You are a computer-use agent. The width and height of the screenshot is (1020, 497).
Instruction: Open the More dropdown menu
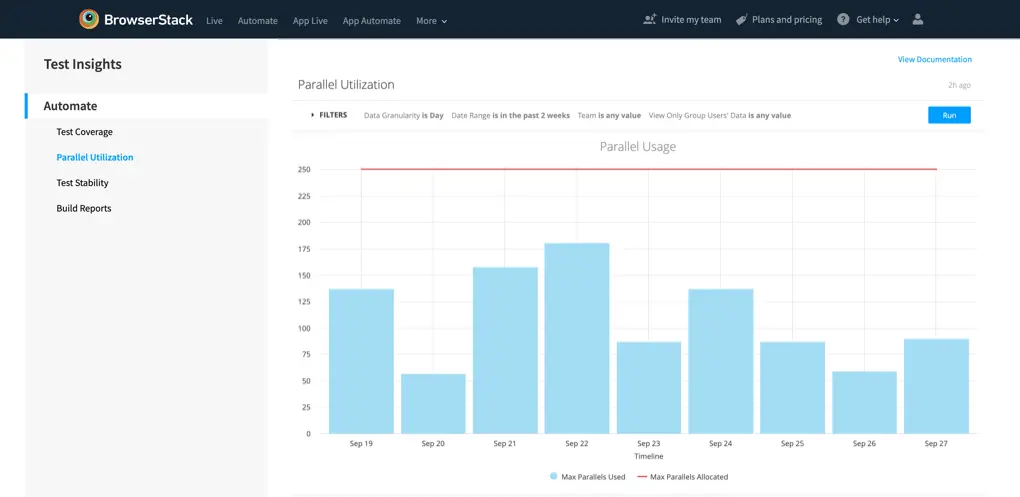(431, 20)
